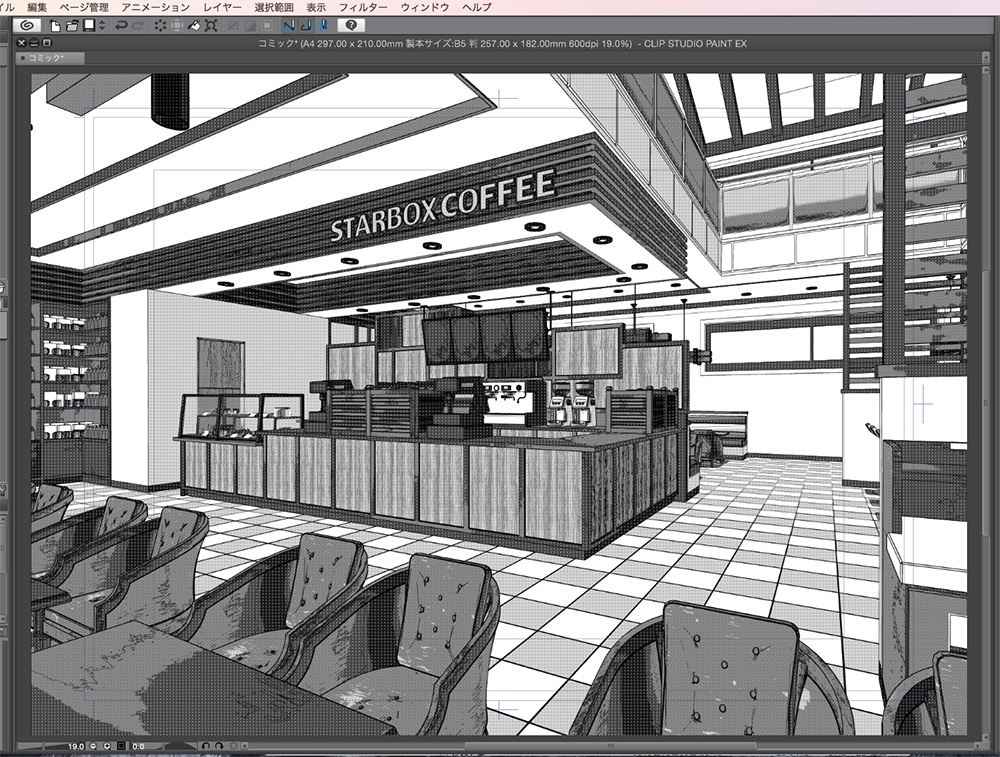Open the ウィンドウ menu
This screenshot has width=1000, height=757.
[x=425, y=7]
